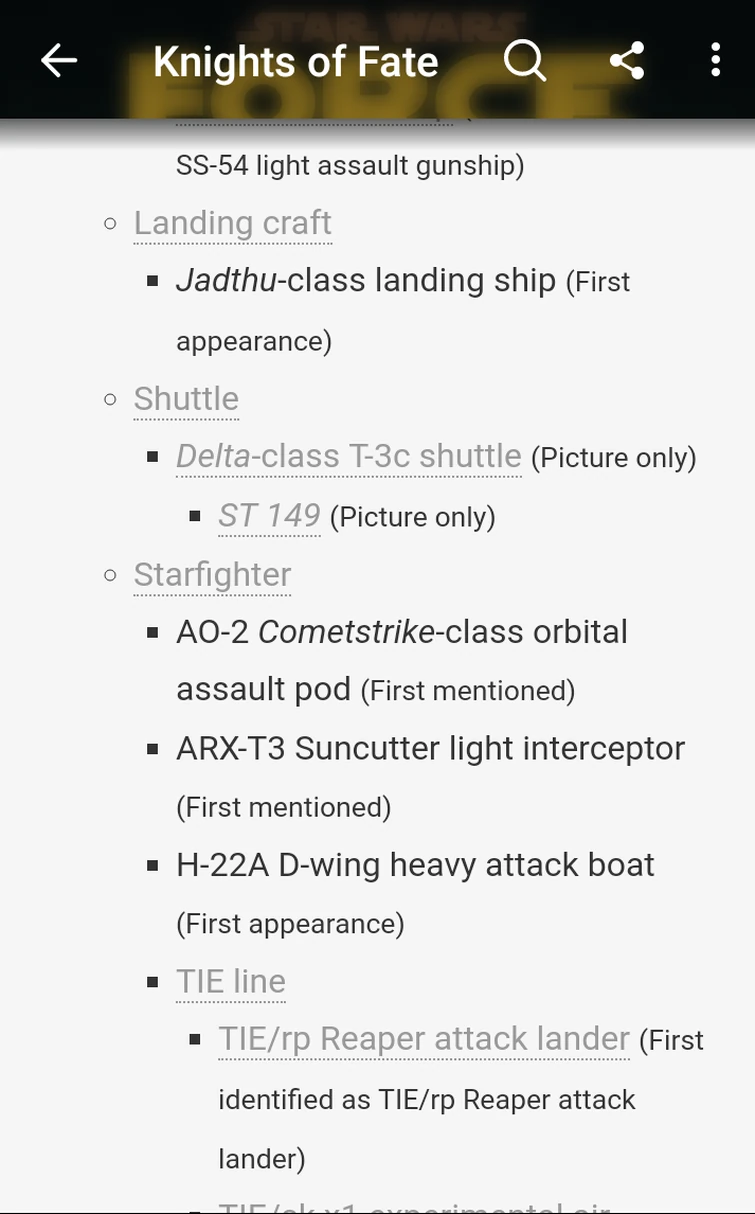Open search with the magnifying glass icon
The height and width of the screenshot is (1214, 755).
point(525,61)
